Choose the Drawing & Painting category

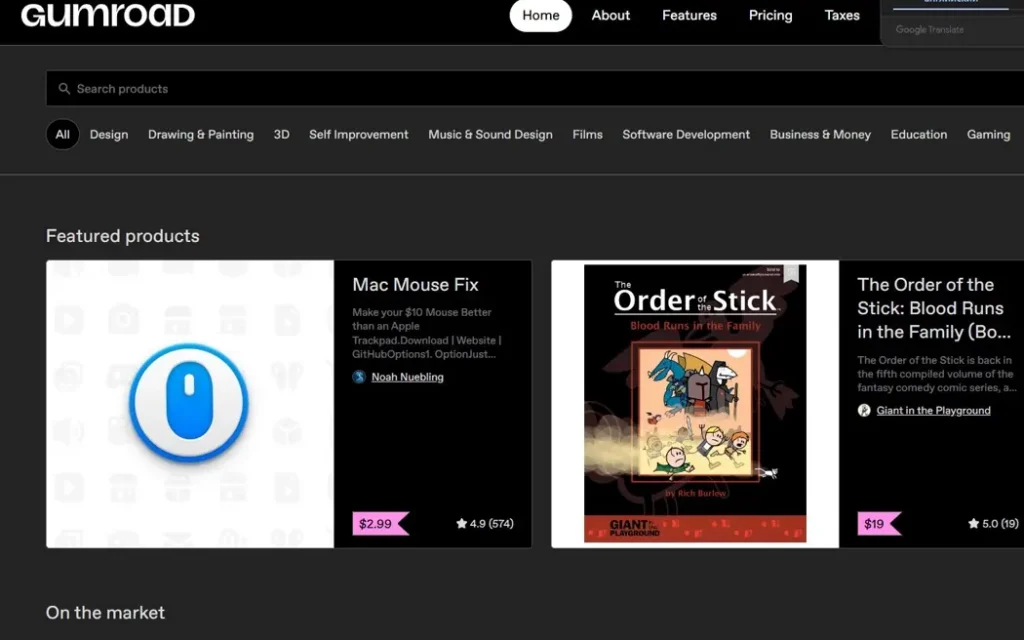coord(200,135)
